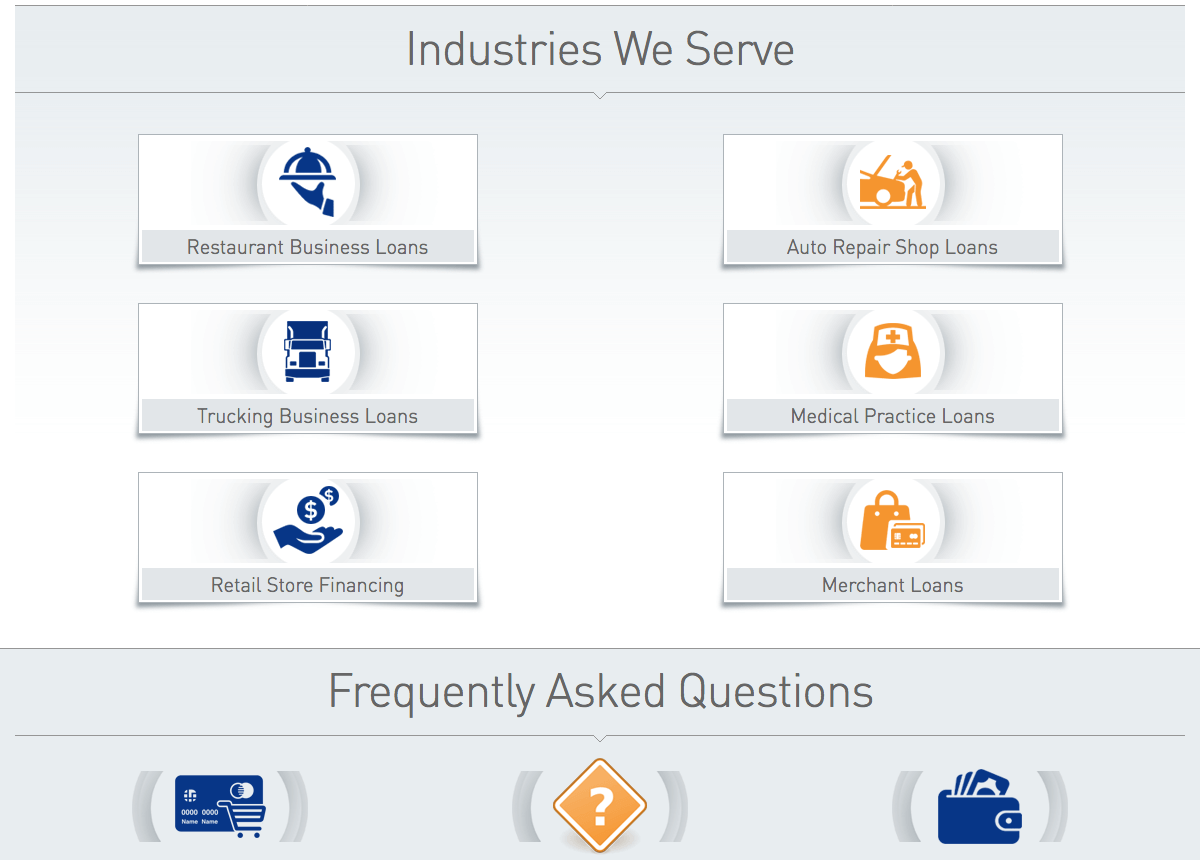Click the Frequently Asked Questions heading
Screen dimensions: 1200x860
click(x=600, y=691)
